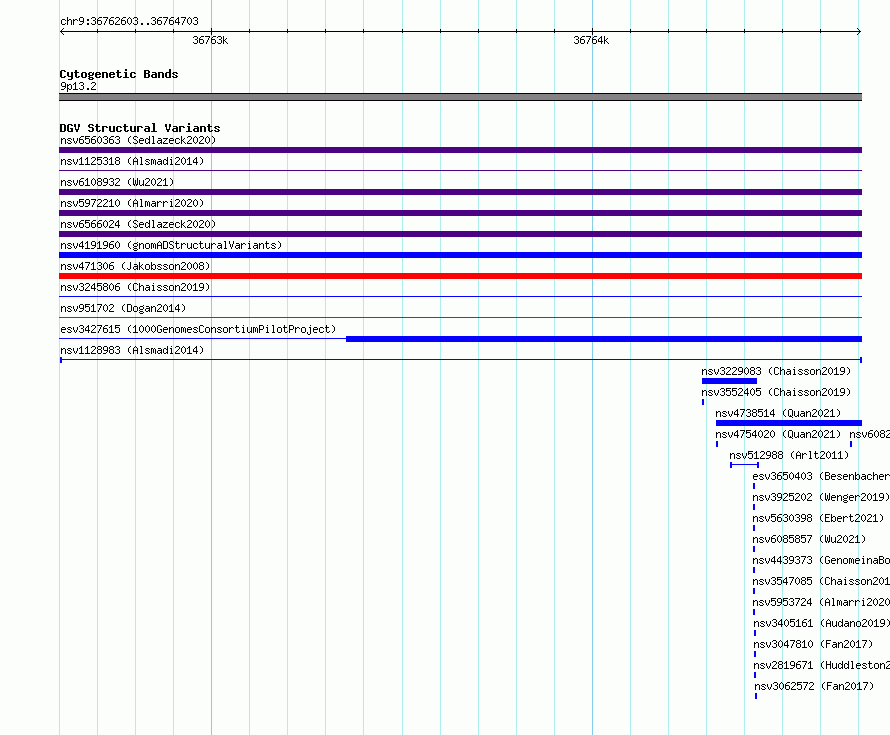The width and height of the screenshot is (890, 735).
Task: Click nsv3062572 (Fan2017) label
Action: [x=814, y=686]
